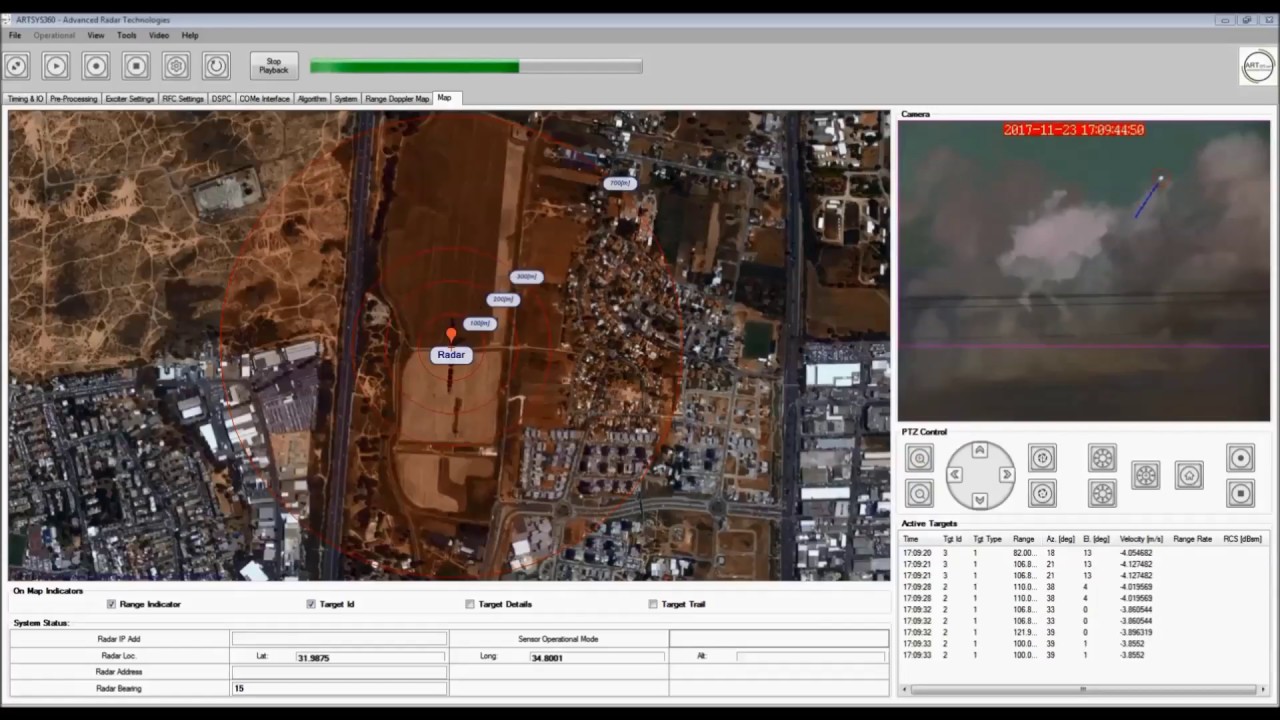Click the RCS [dBsm] column header
Image resolution: width=1280 pixels, height=720 pixels.
1242,539
